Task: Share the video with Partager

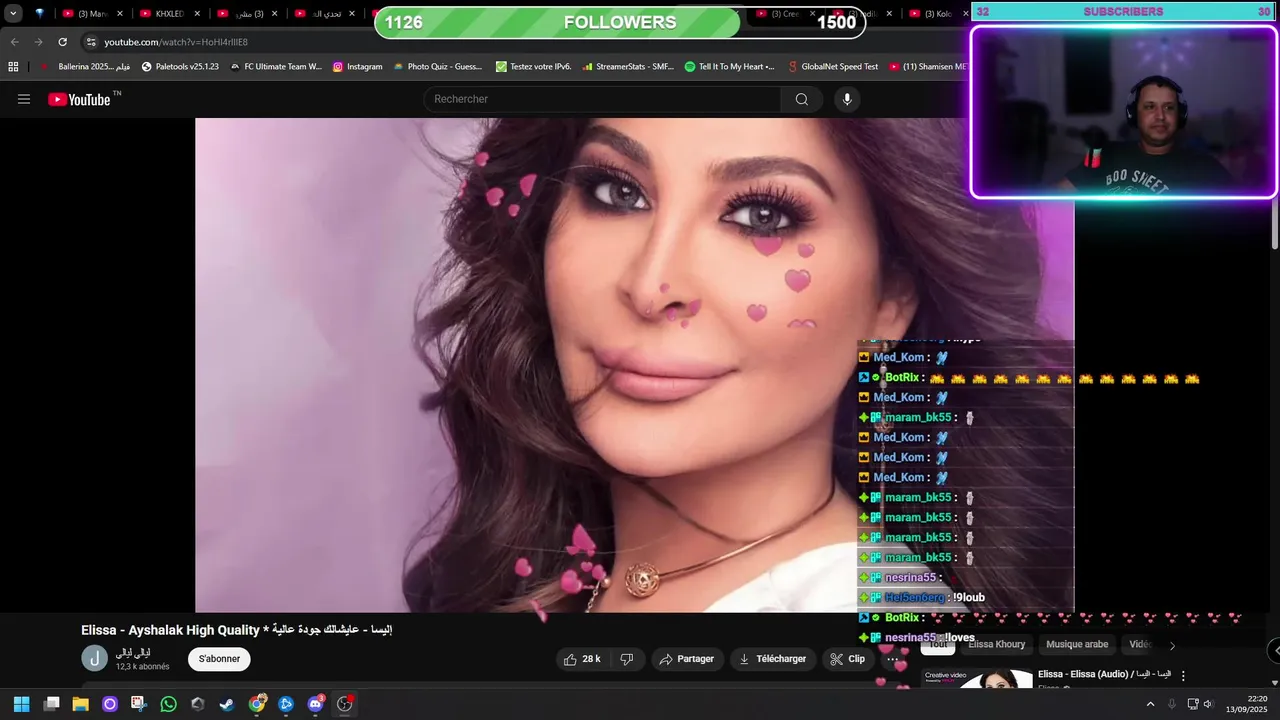Action: [686, 659]
